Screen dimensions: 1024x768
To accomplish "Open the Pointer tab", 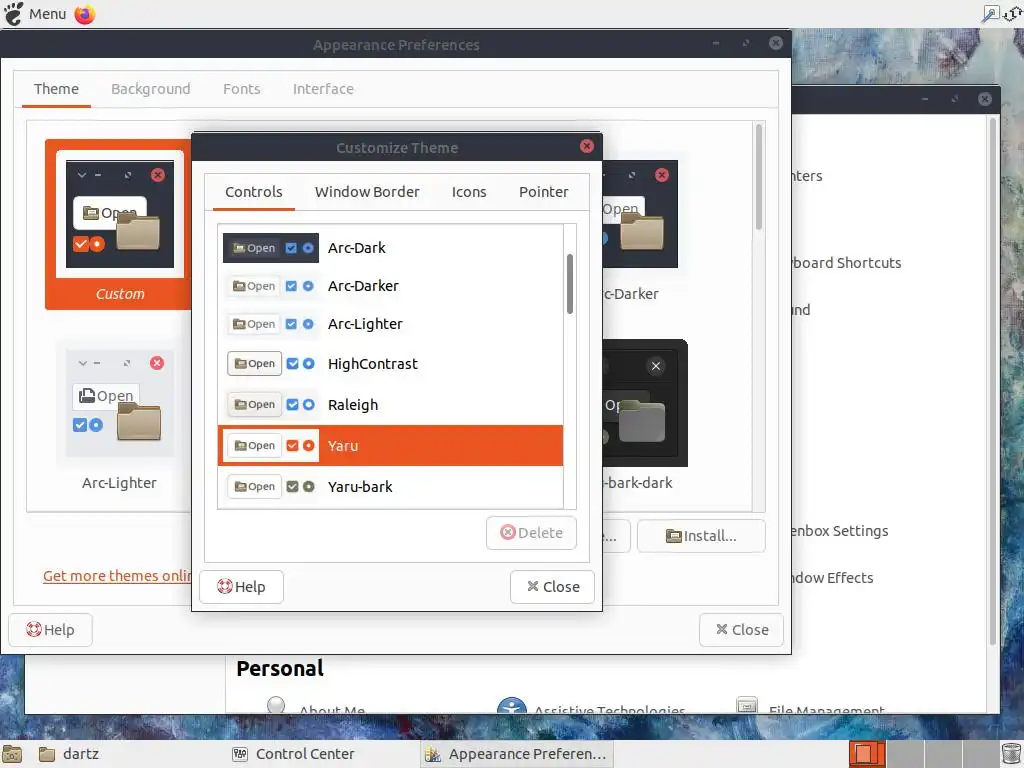I will coord(543,192).
